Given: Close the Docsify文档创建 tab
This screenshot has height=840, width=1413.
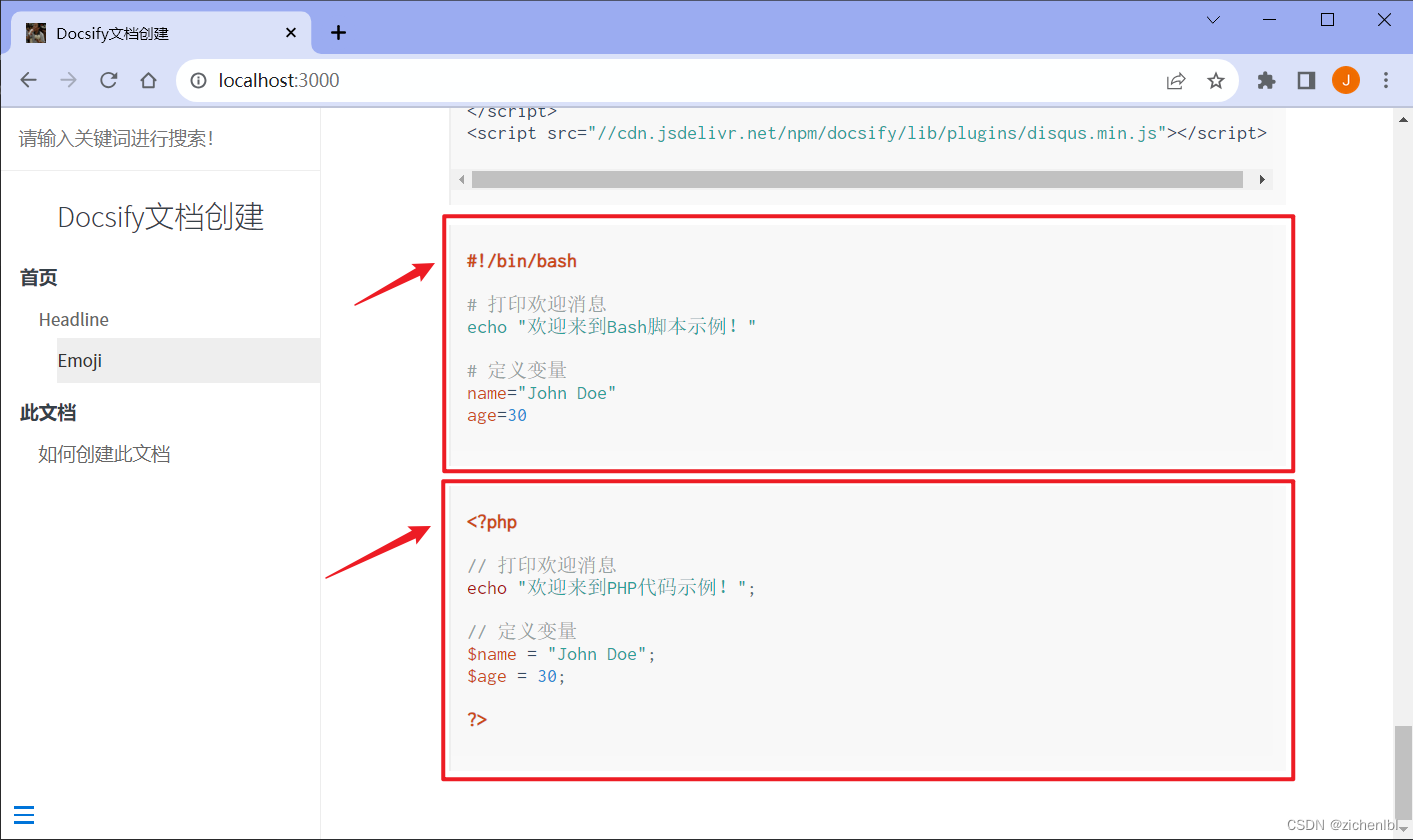Looking at the screenshot, I should click(x=291, y=33).
